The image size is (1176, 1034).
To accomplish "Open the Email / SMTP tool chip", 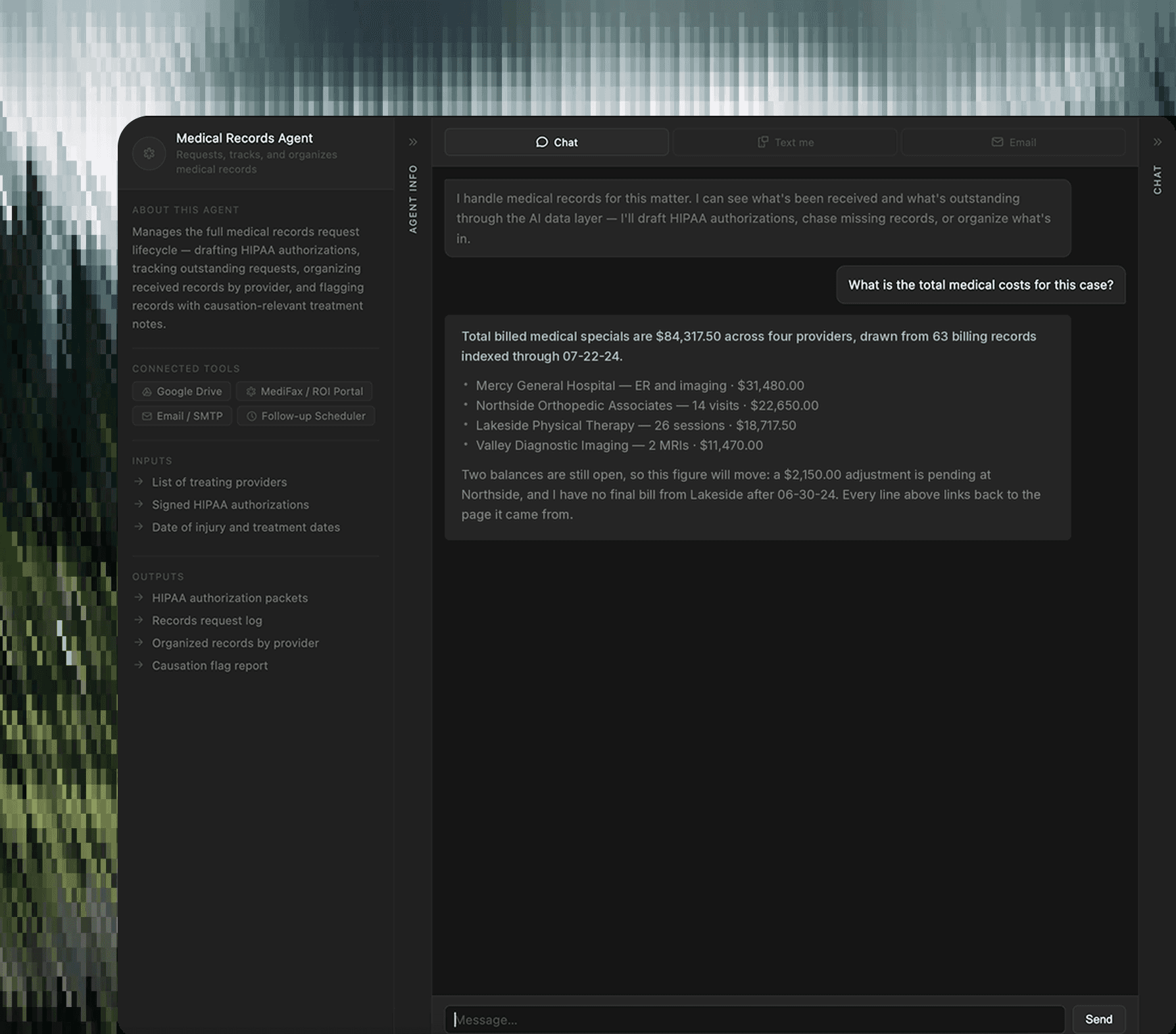I will pyautogui.click(x=182, y=416).
